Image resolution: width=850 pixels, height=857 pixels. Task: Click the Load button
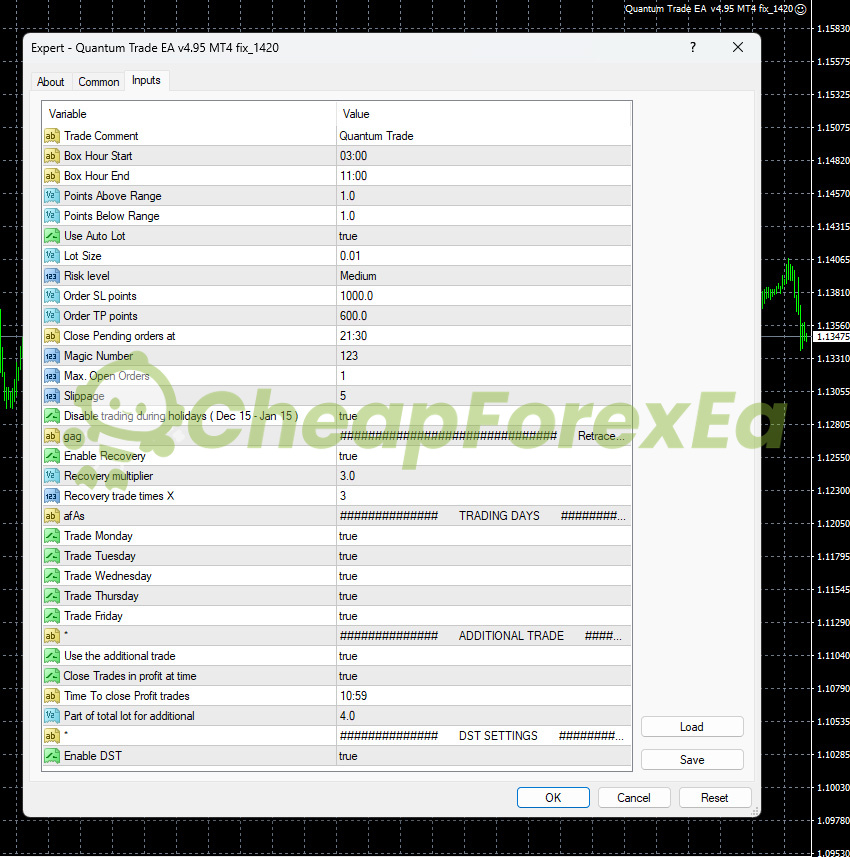click(692, 727)
